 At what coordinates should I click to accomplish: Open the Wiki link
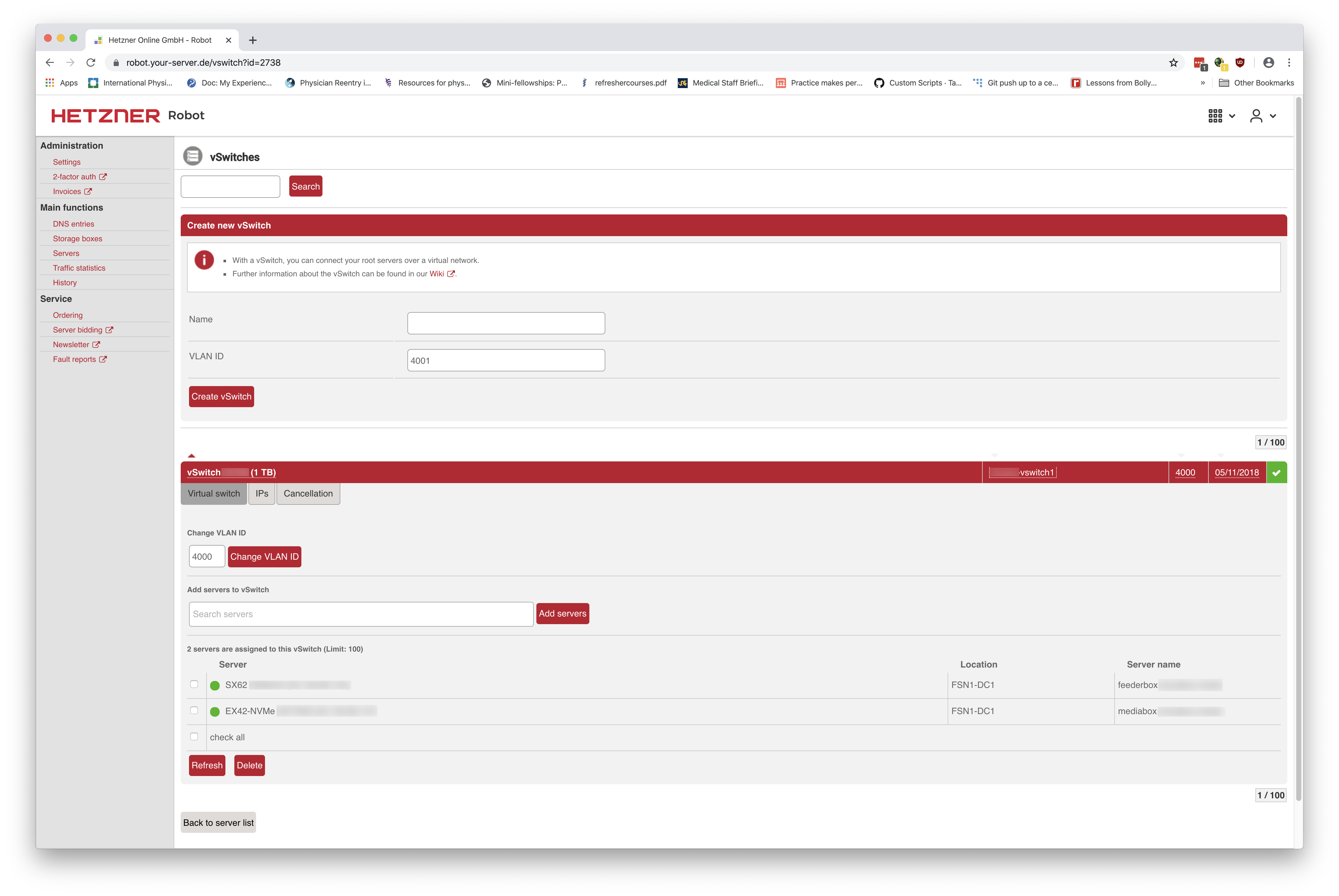click(x=437, y=274)
